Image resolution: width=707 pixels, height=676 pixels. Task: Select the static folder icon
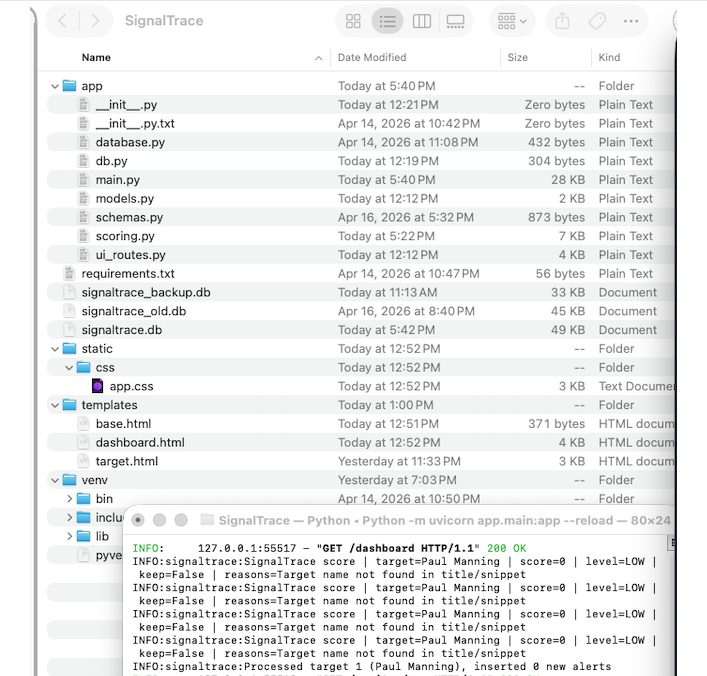pos(69,348)
